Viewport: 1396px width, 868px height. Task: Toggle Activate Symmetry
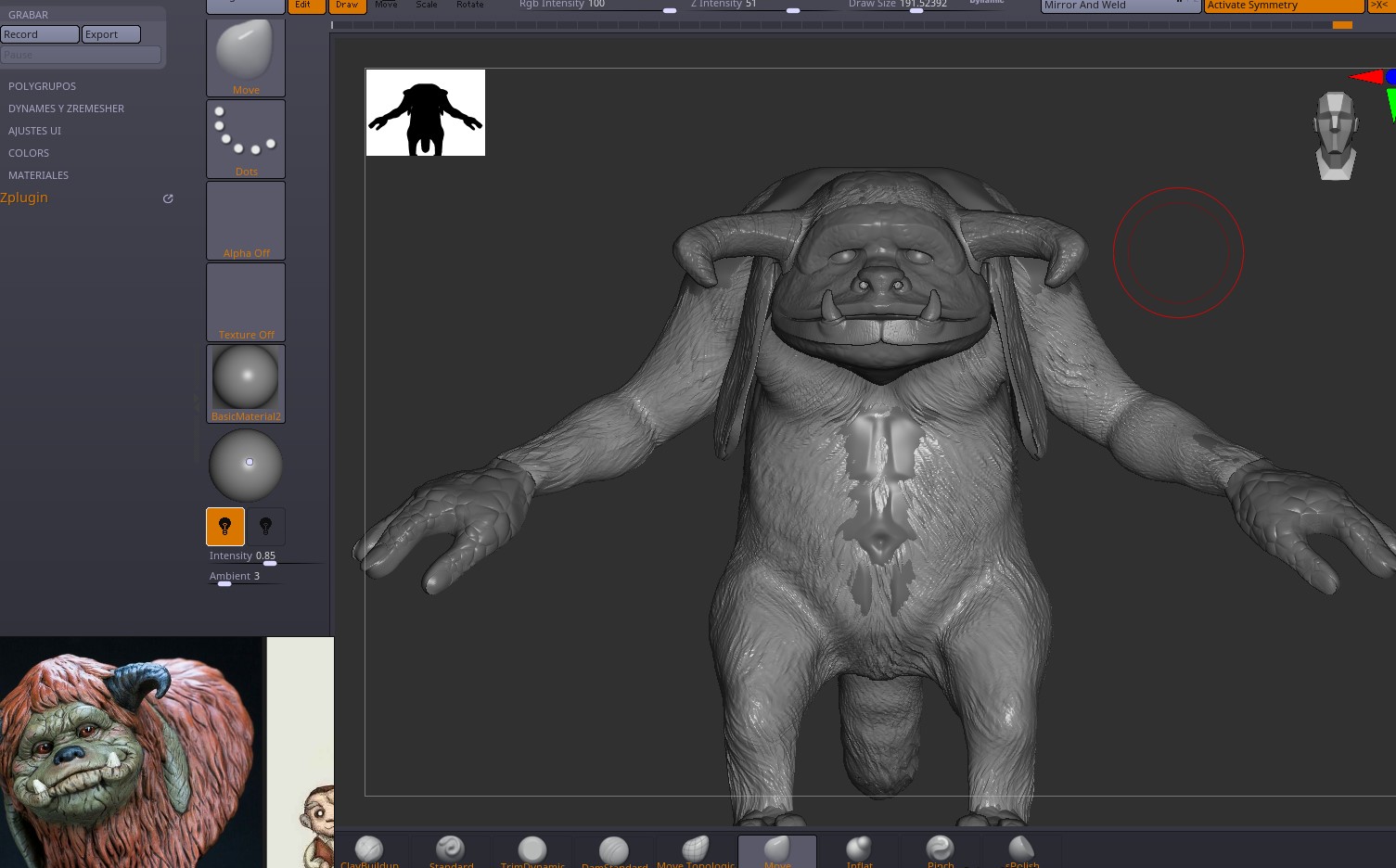(1285, 6)
